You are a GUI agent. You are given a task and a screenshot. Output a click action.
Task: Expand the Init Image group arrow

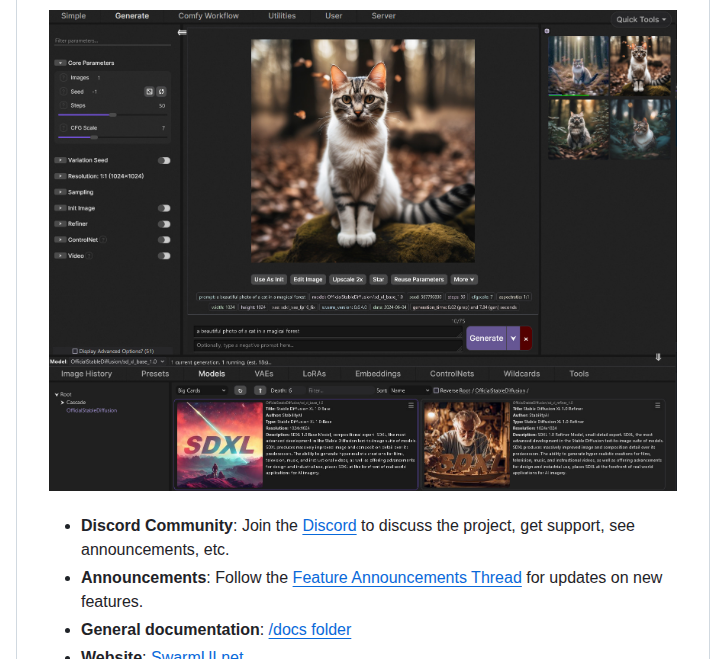pos(60,208)
